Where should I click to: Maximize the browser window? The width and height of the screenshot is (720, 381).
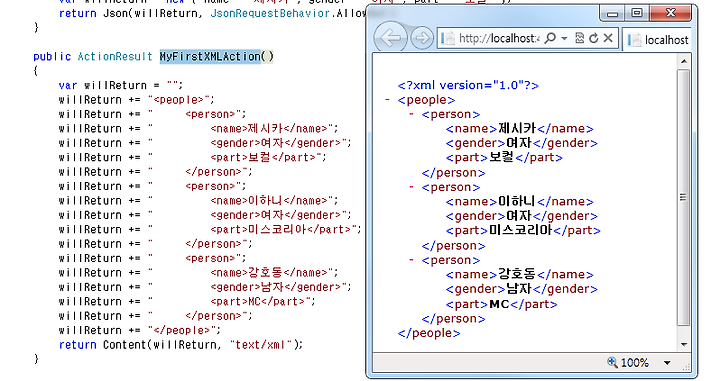click(637, 13)
